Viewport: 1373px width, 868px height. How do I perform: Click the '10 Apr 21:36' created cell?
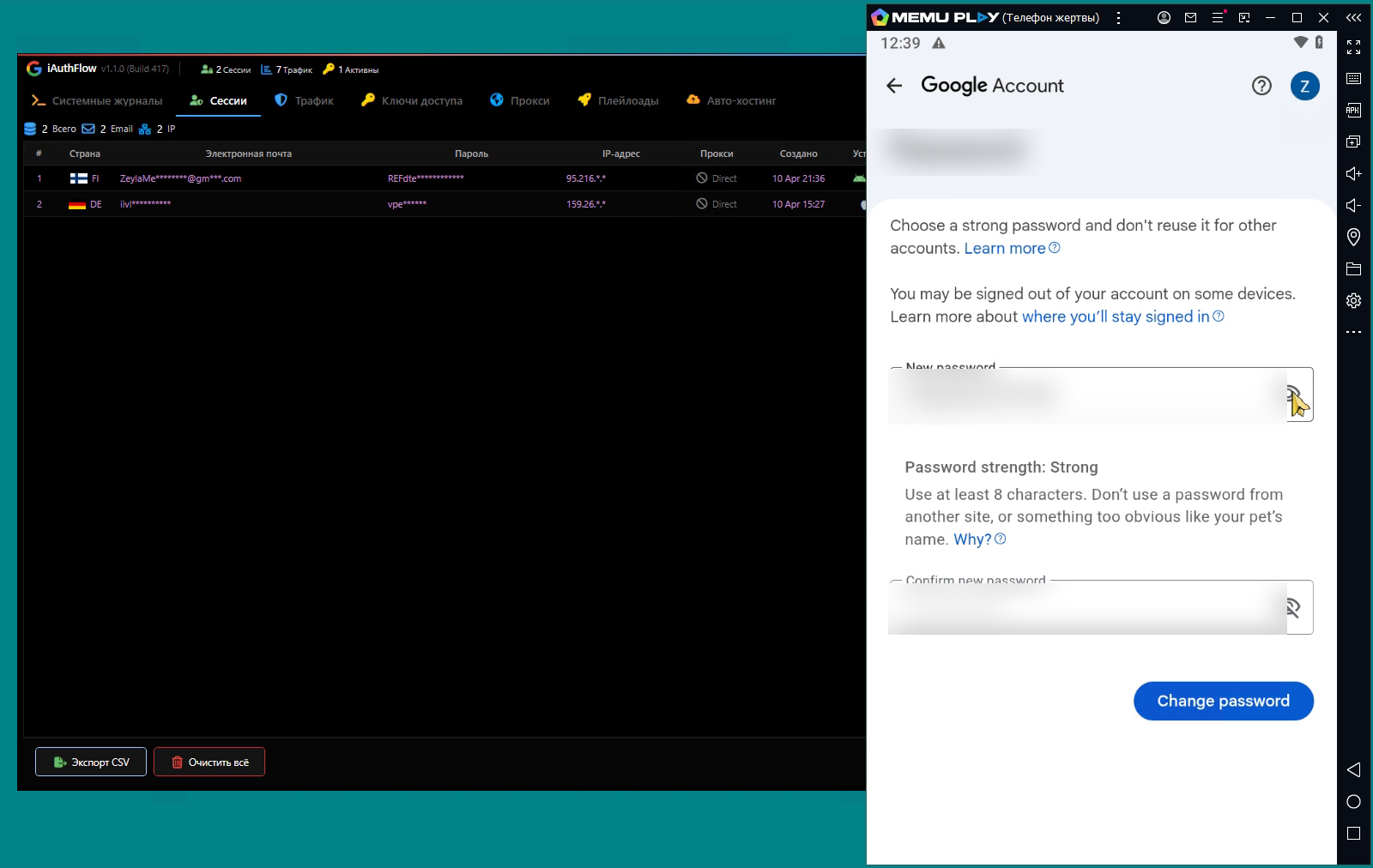[798, 178]
